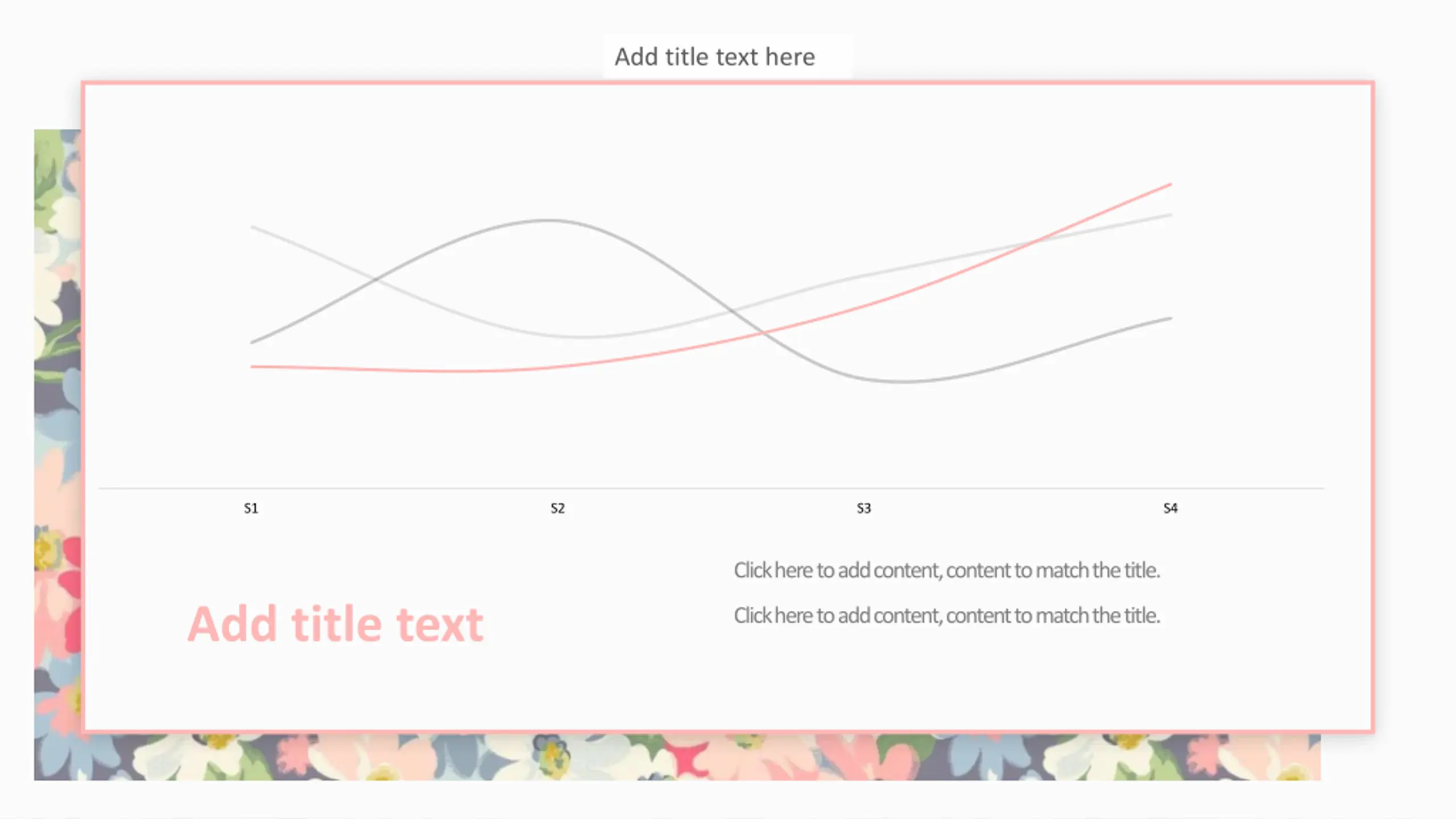Click the light gray curve's endpoint at S4
The height and width of the screenshot is (819, 1456).
click(1170, 215)
